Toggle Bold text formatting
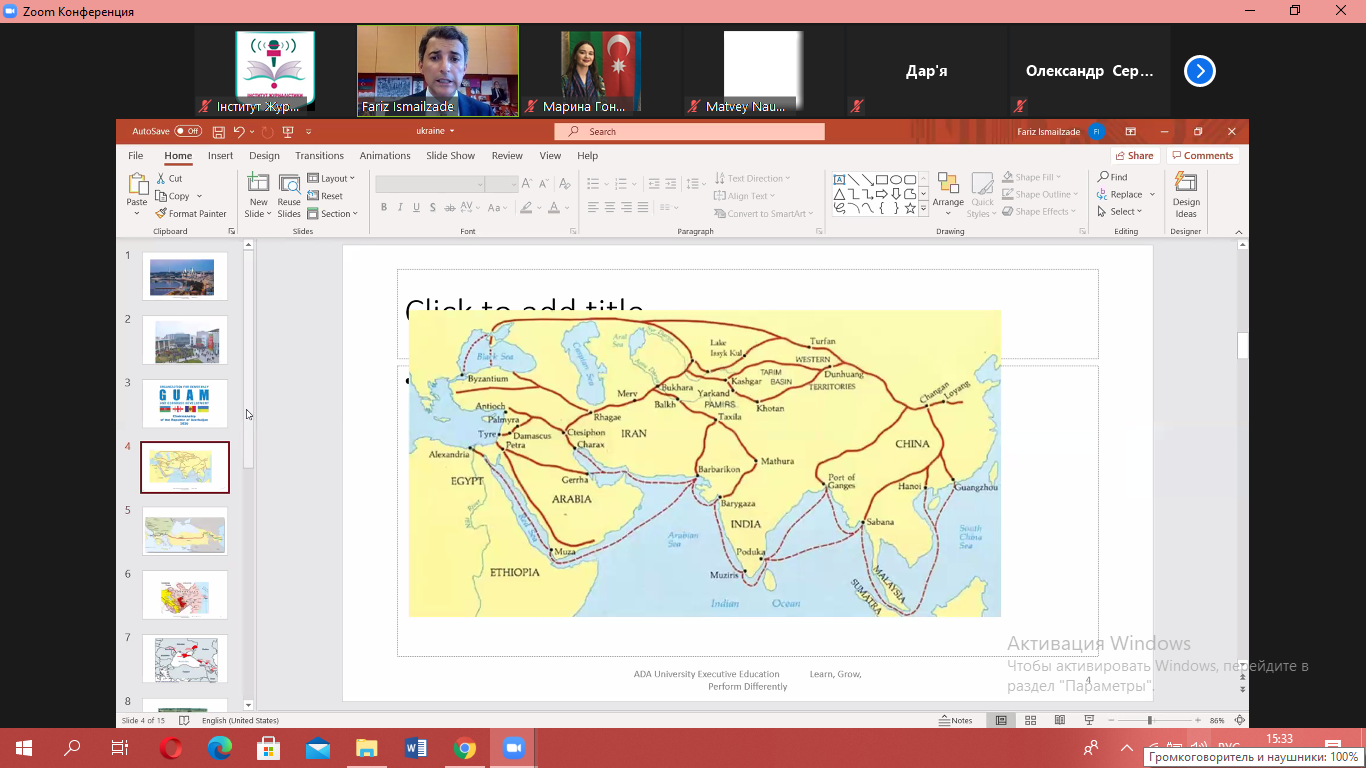Image resolution: width=1366 pixels, height=768 pixels. (383, 208)
